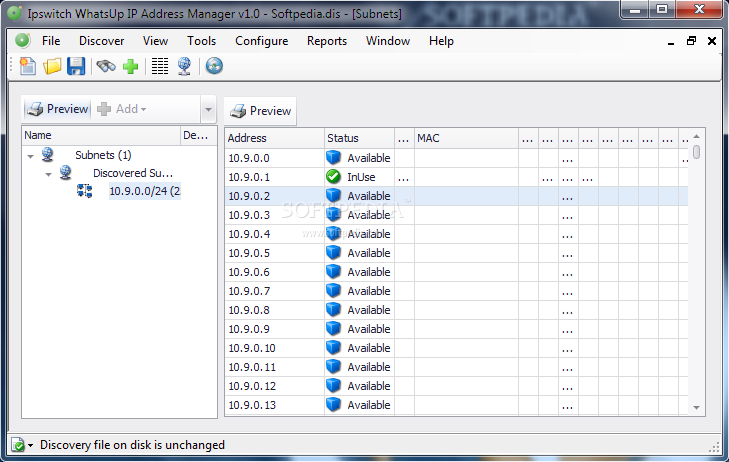Click Preview button above address table
This screenshot has height=462, width=729.
(260, 111)
